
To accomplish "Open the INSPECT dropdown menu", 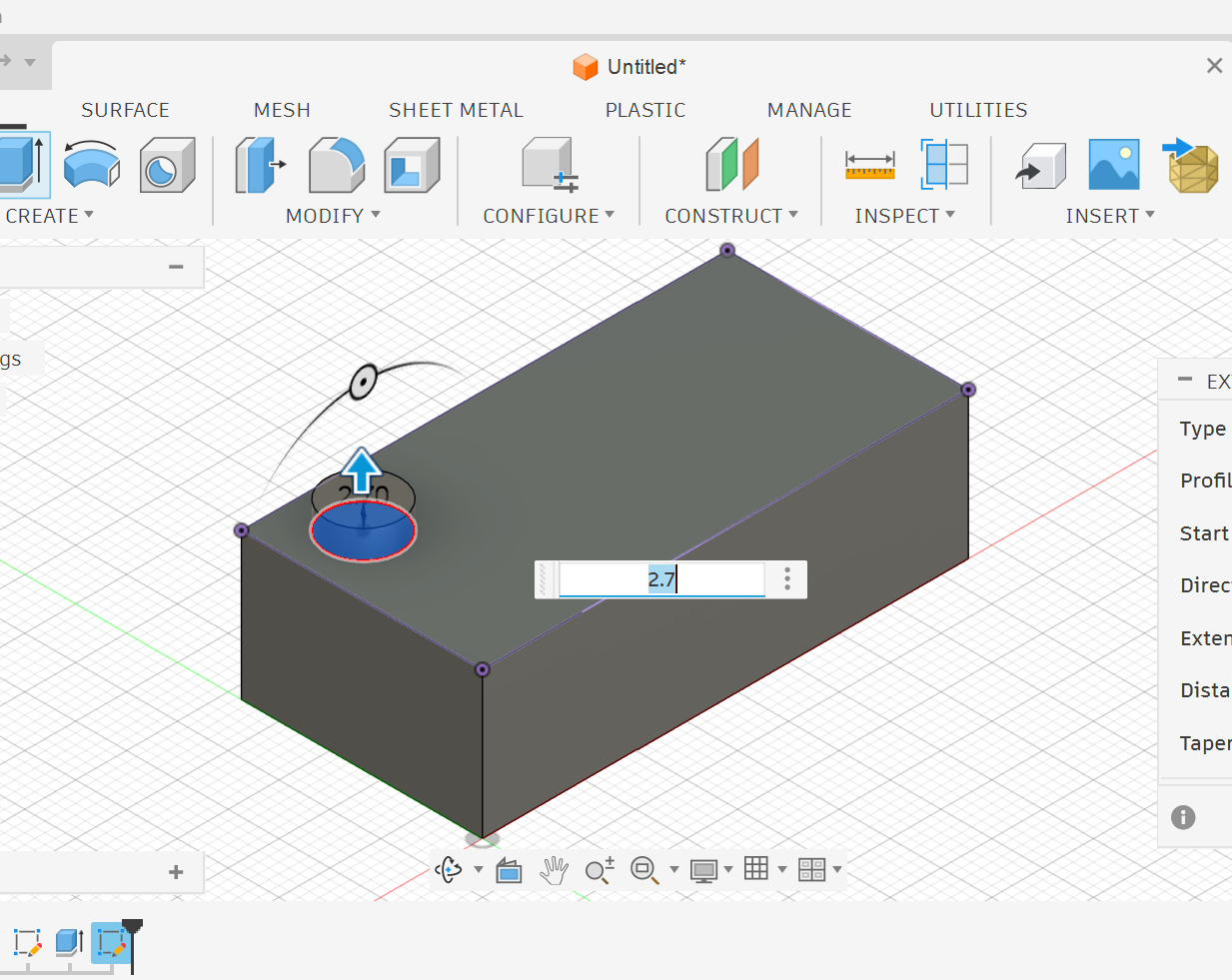I will coord(904,216).
